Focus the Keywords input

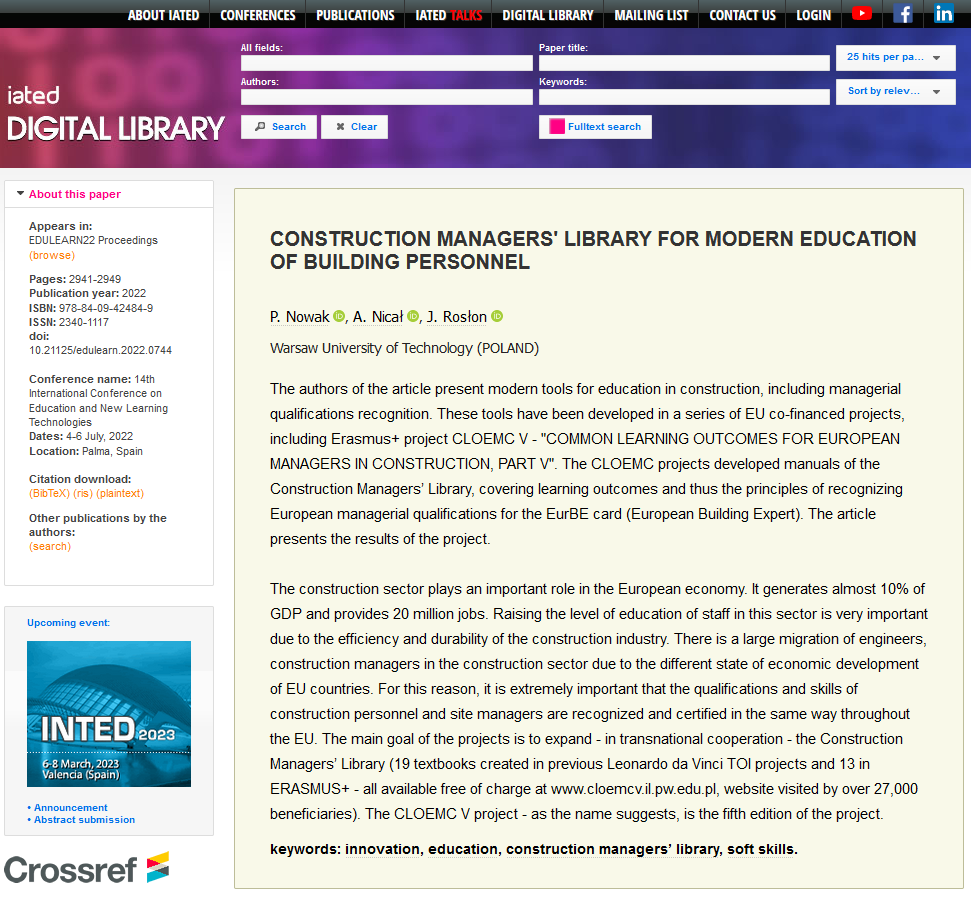click(684, 97)
